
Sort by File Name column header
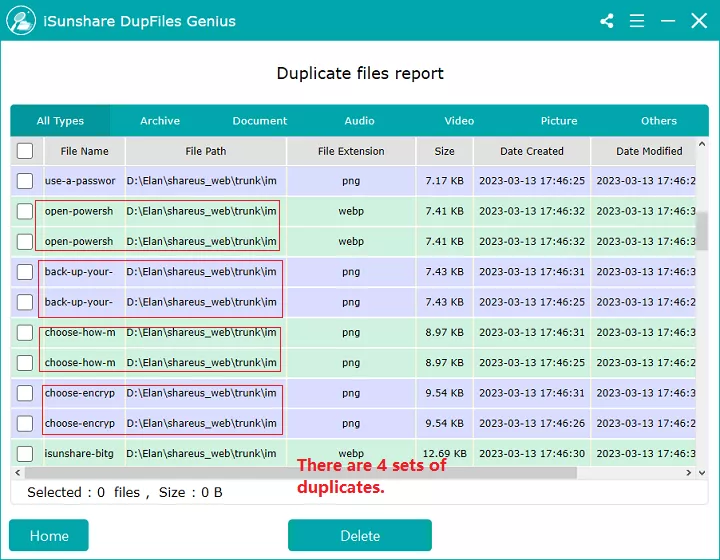(84, 151)
